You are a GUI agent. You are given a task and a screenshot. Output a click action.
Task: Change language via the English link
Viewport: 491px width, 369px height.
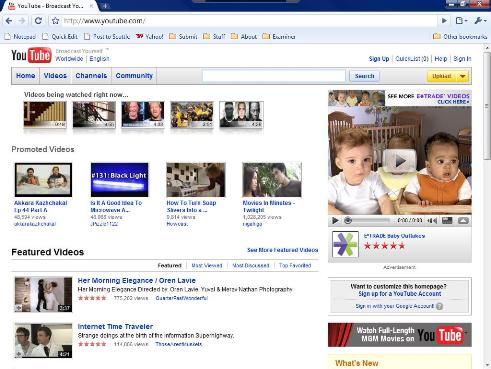99,59
